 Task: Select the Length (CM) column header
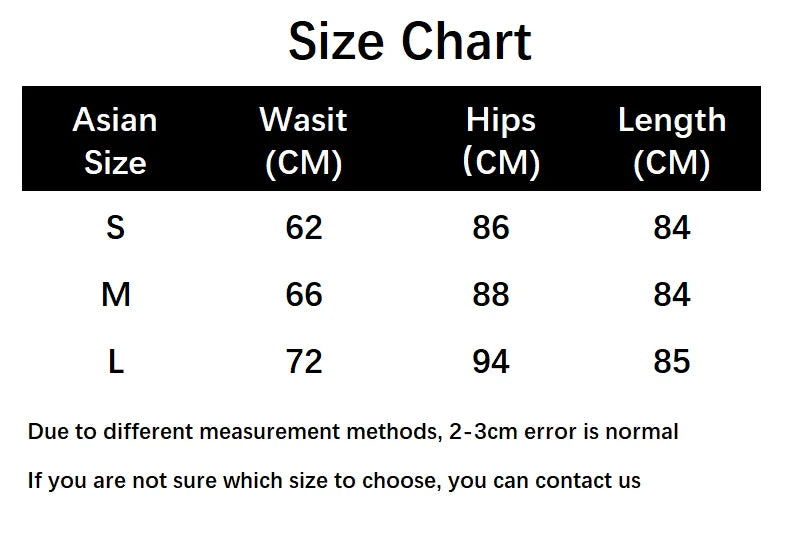672,142
